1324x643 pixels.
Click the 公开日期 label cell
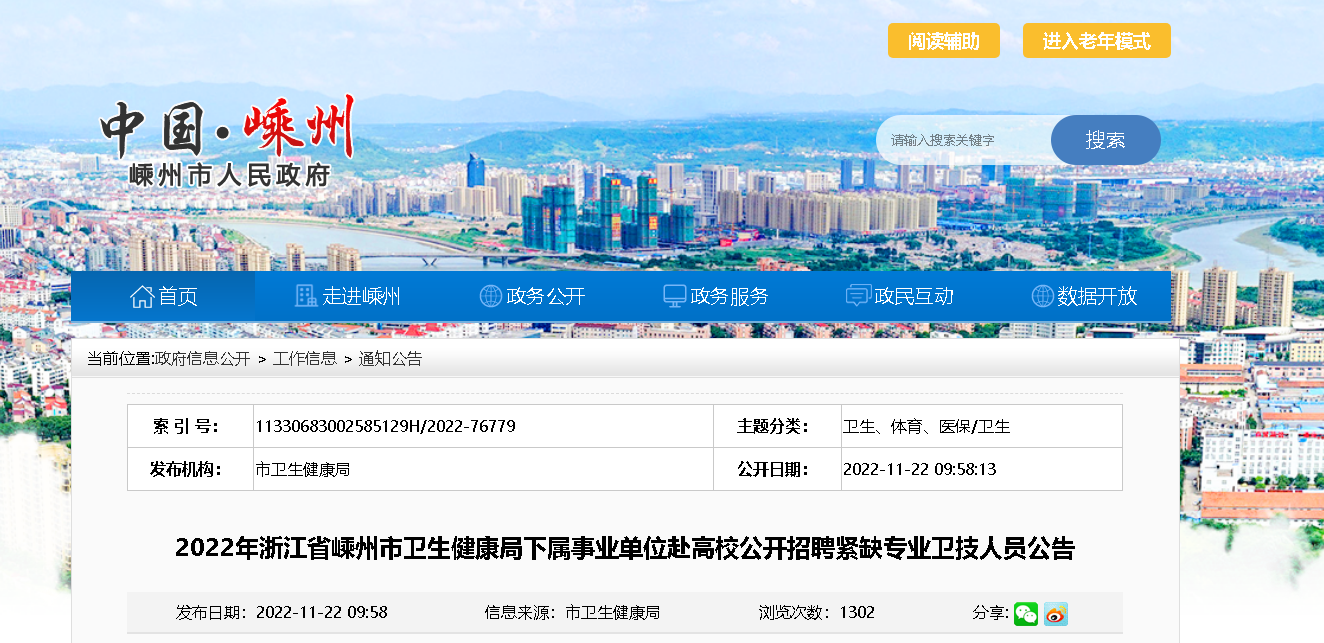[777, 469]
